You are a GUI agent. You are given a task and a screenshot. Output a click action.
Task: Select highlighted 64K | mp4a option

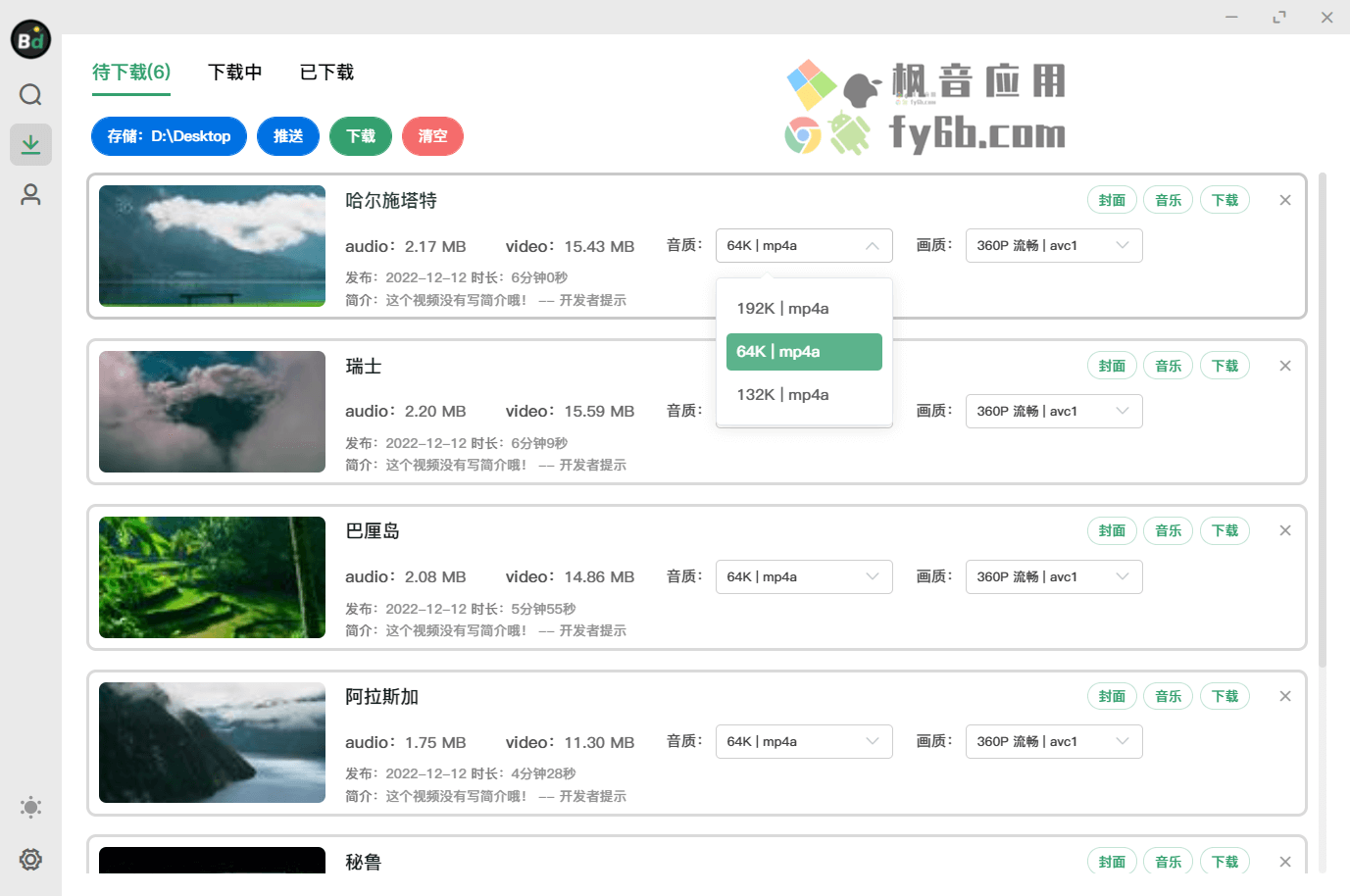(x=804, y=352)
